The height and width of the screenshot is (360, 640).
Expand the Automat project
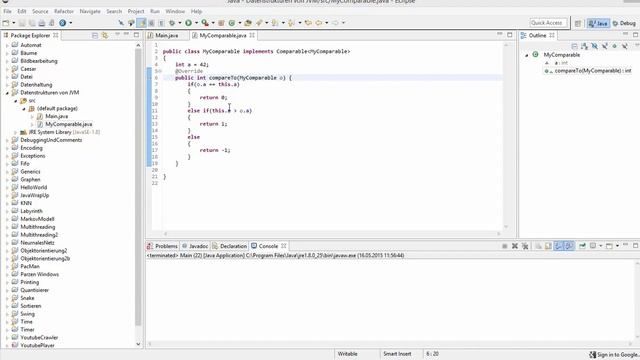tap(7, 45)
